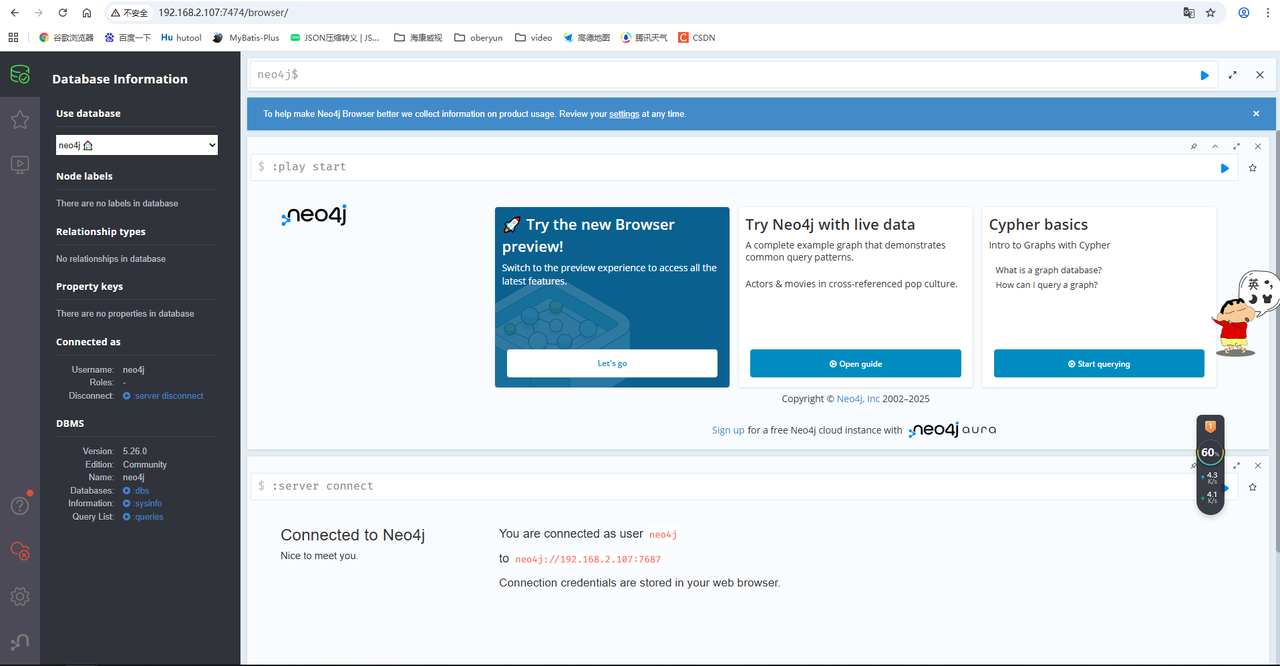Open the 百度一下 bookmark
Image resolution: width=1280 pixels, height=666 pixels.
pos(128,37)
